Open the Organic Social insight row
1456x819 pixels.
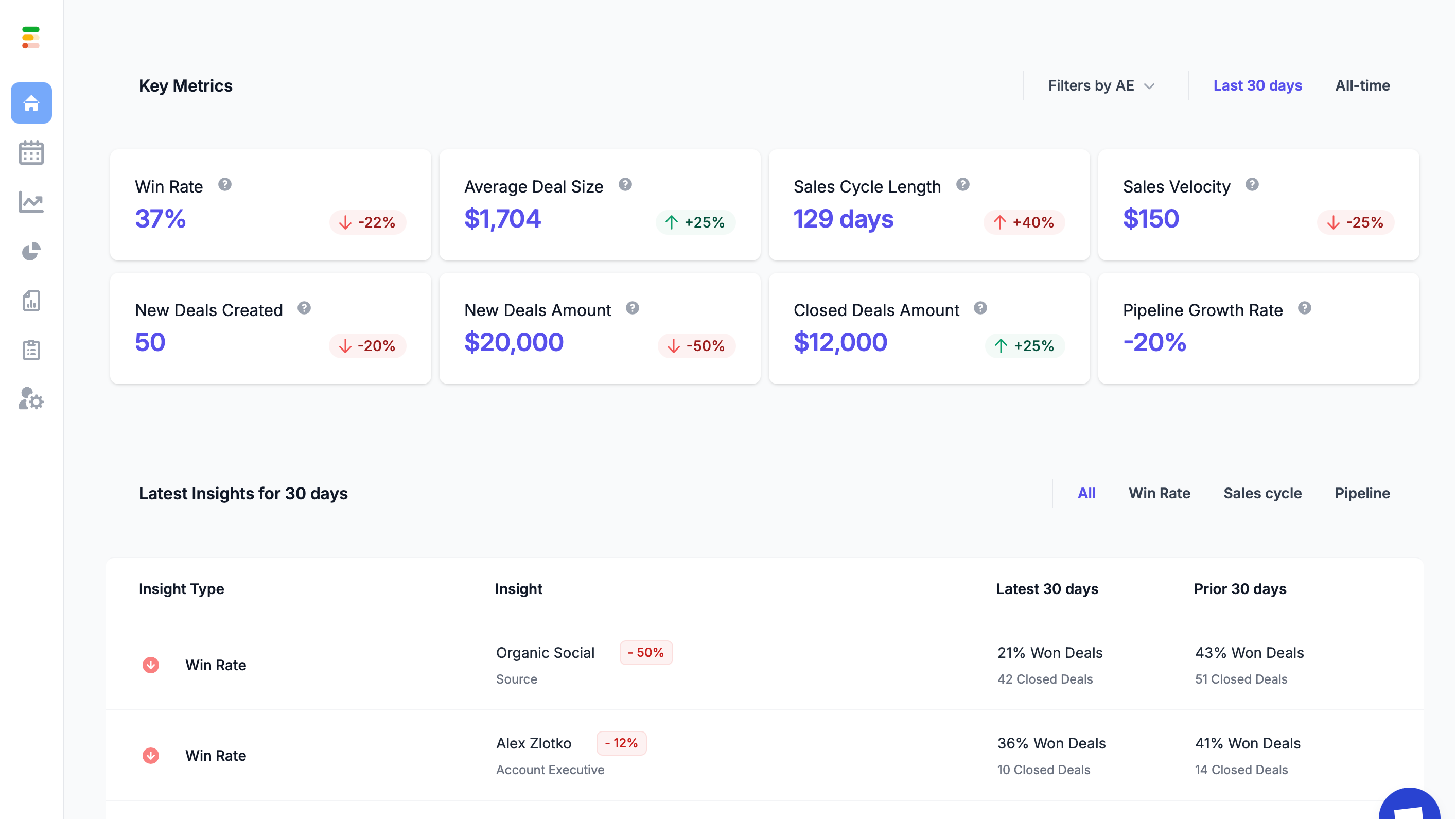(545, 653)
